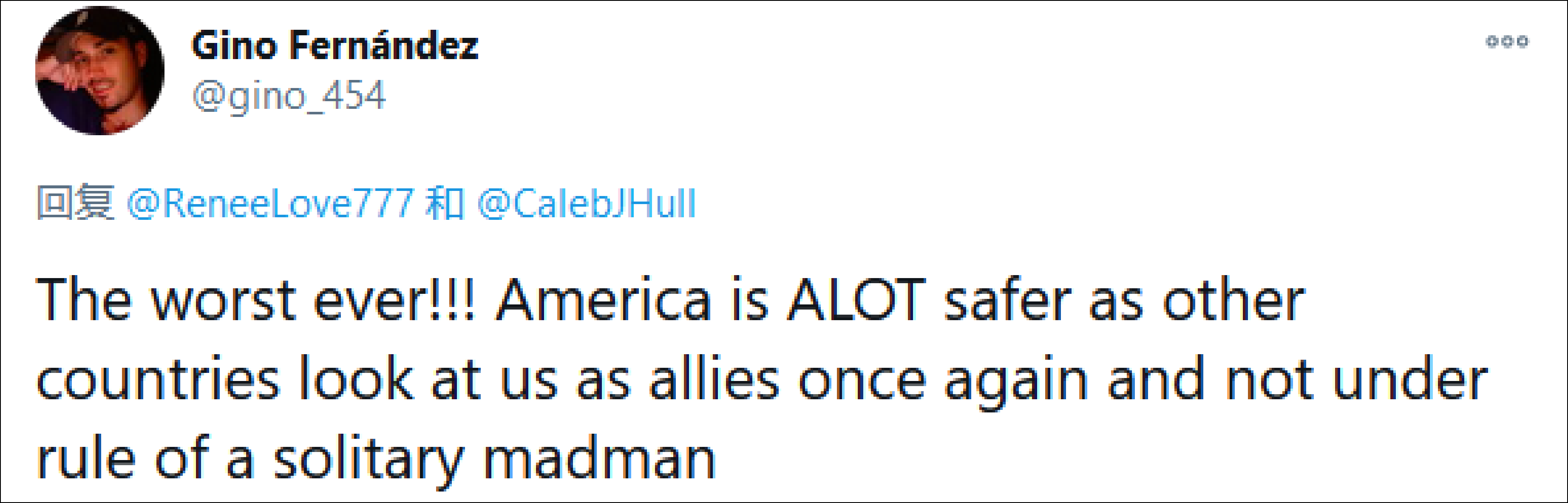1568x503 pixels.
Task: Click the phrase "The worst ever!!!"
Action: point(255,300)
